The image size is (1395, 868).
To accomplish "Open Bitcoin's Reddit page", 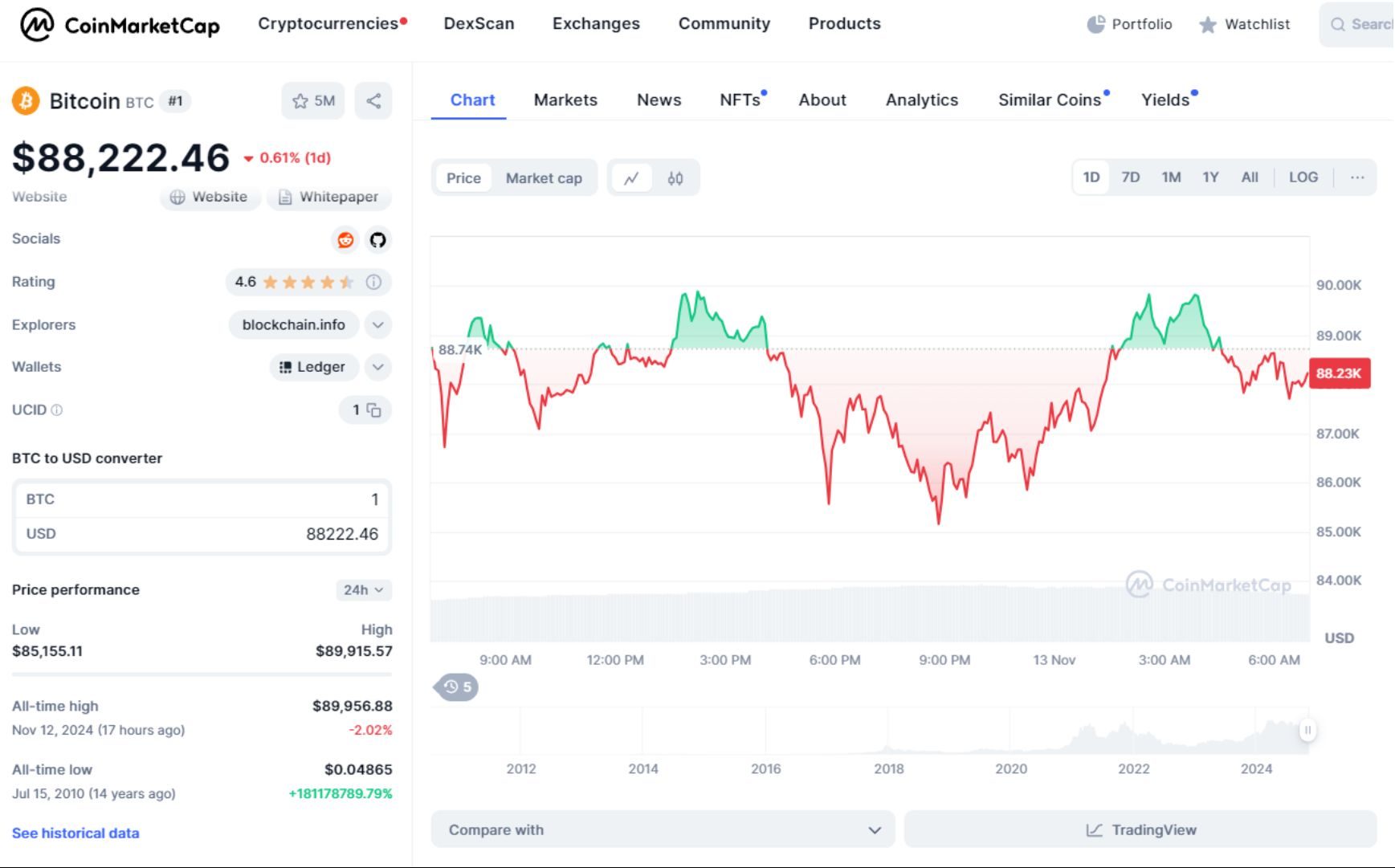I will (x=345, y=239).
